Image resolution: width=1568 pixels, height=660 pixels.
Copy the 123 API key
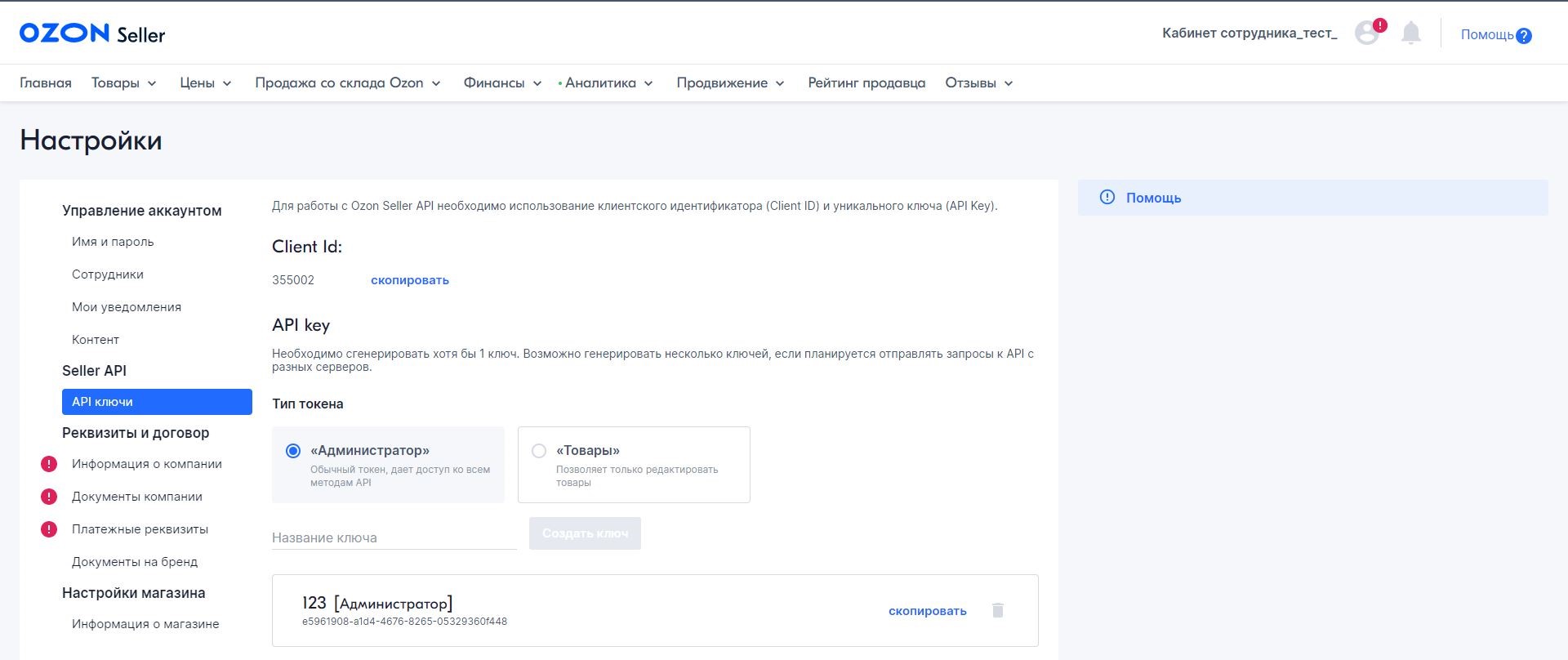[x=927, y=611]
